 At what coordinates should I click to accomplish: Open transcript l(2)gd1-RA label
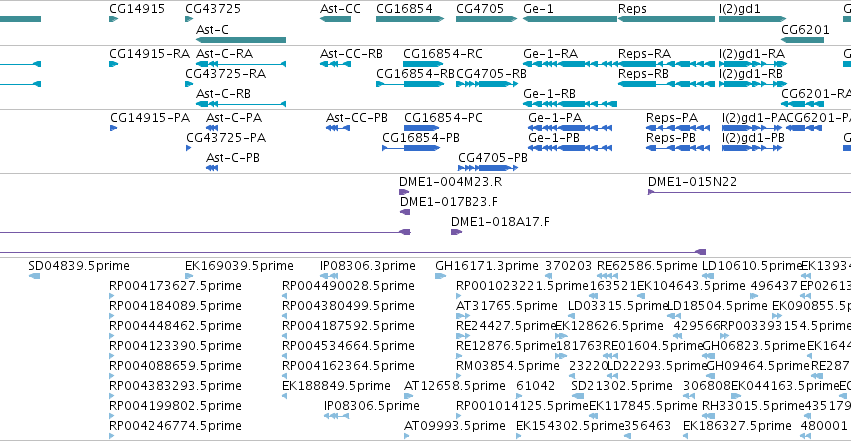coord(752,54)
